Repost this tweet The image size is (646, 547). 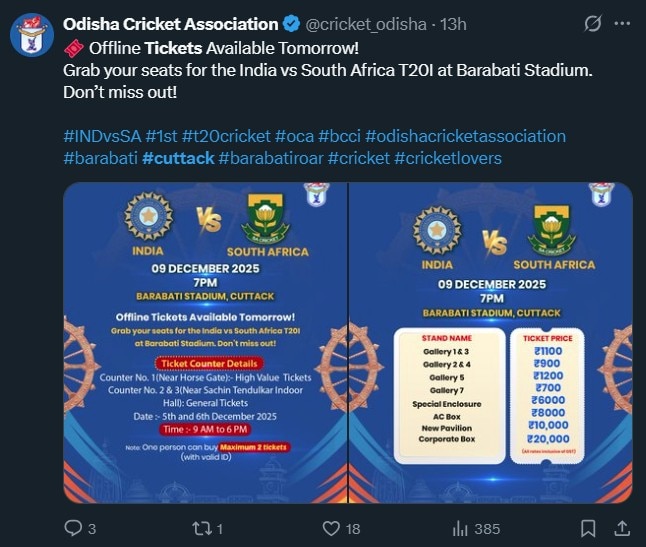click(x=200, y=527)
